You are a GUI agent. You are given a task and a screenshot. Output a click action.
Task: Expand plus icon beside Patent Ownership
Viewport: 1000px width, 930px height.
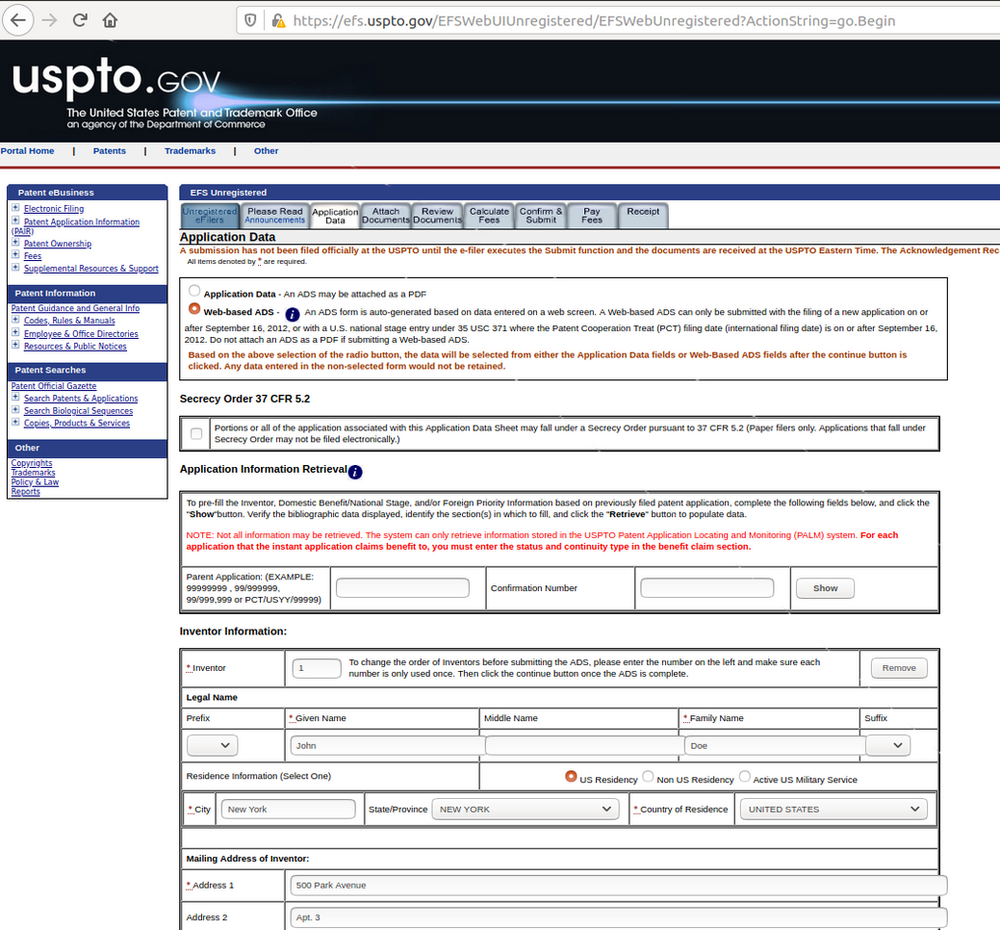click(15, 242)
